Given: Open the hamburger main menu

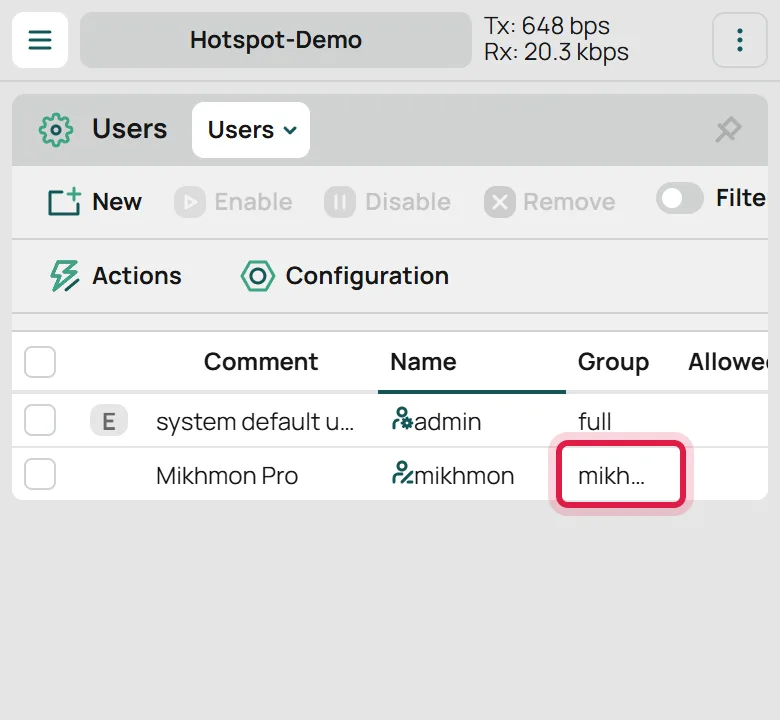Looking at the screenshot, I should [40, 40].
